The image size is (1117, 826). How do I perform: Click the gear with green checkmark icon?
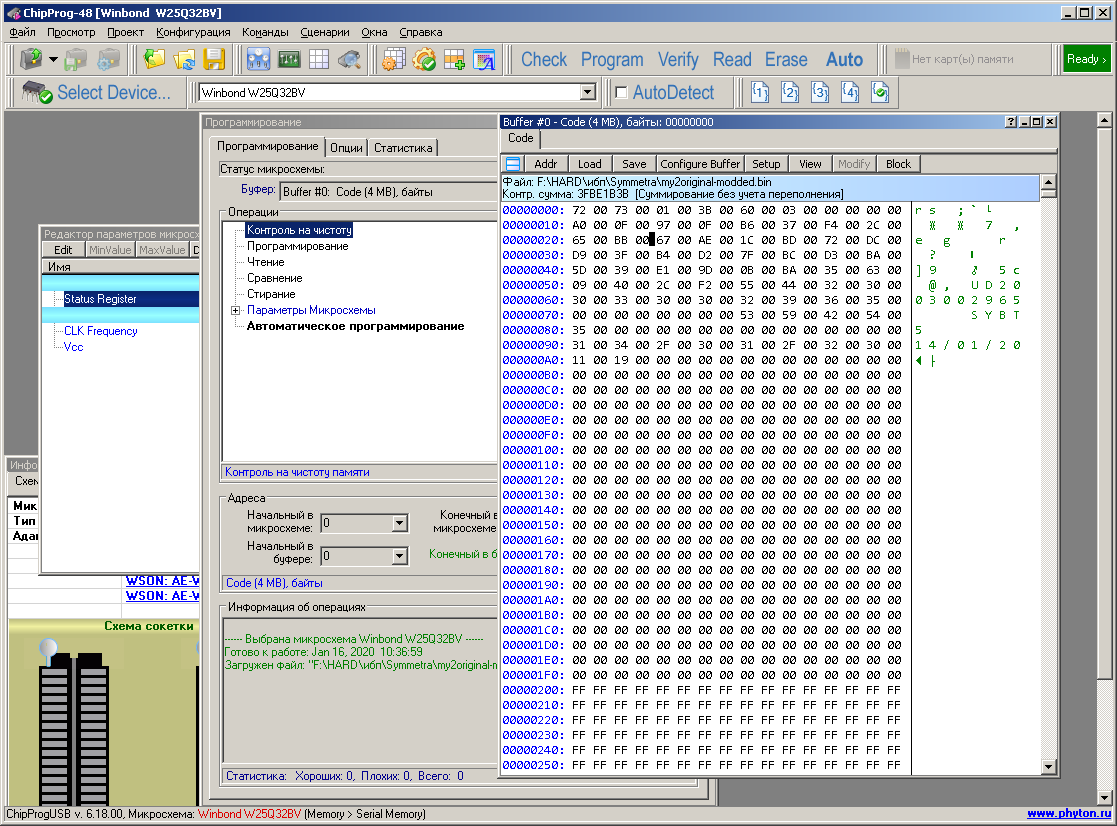tap(424, 59)
